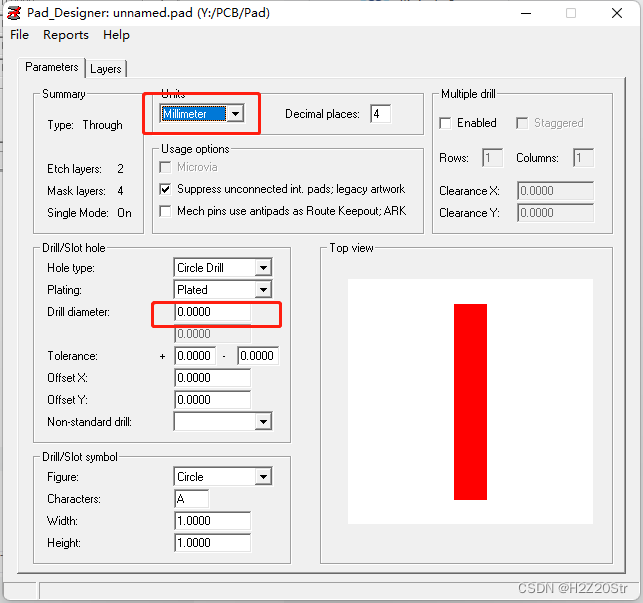This screenshot has height=603, width=643.
Task: Open the Figure dropdown showing Circle
Action: [x=223, y=477]
